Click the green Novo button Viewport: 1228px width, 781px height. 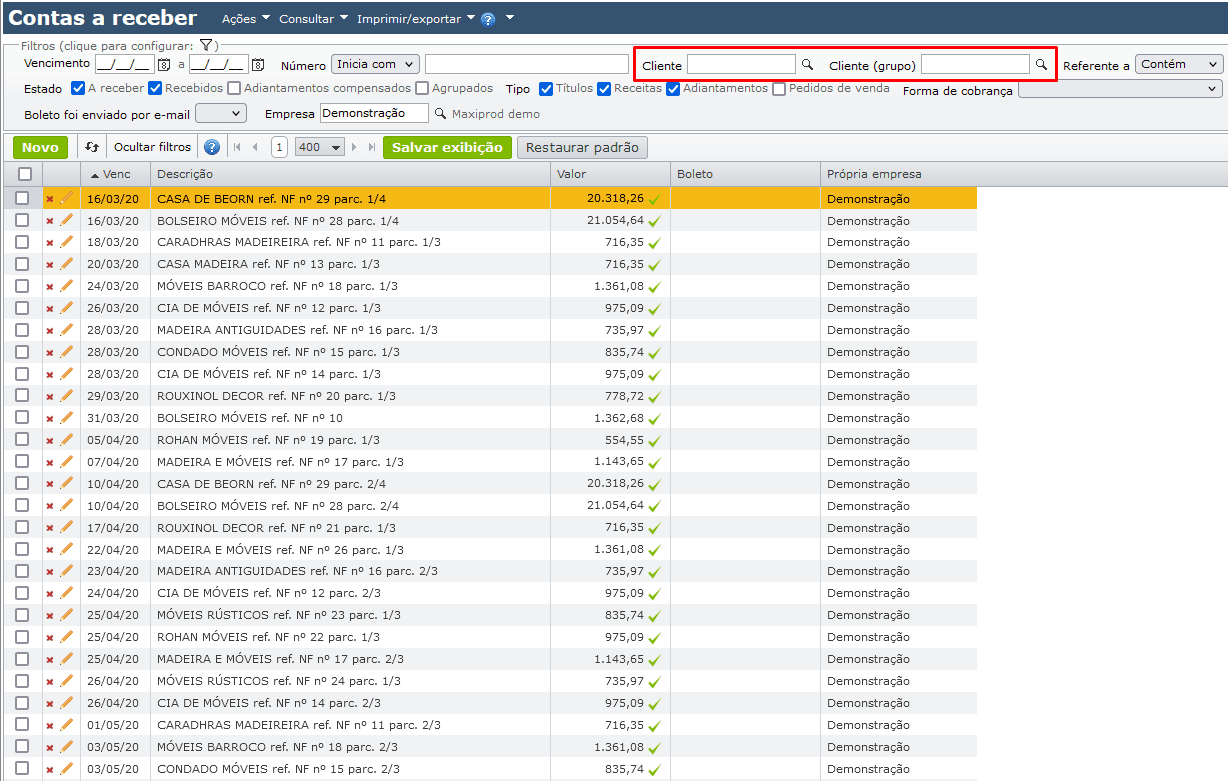pyautogui.click(x=40, y=147)
